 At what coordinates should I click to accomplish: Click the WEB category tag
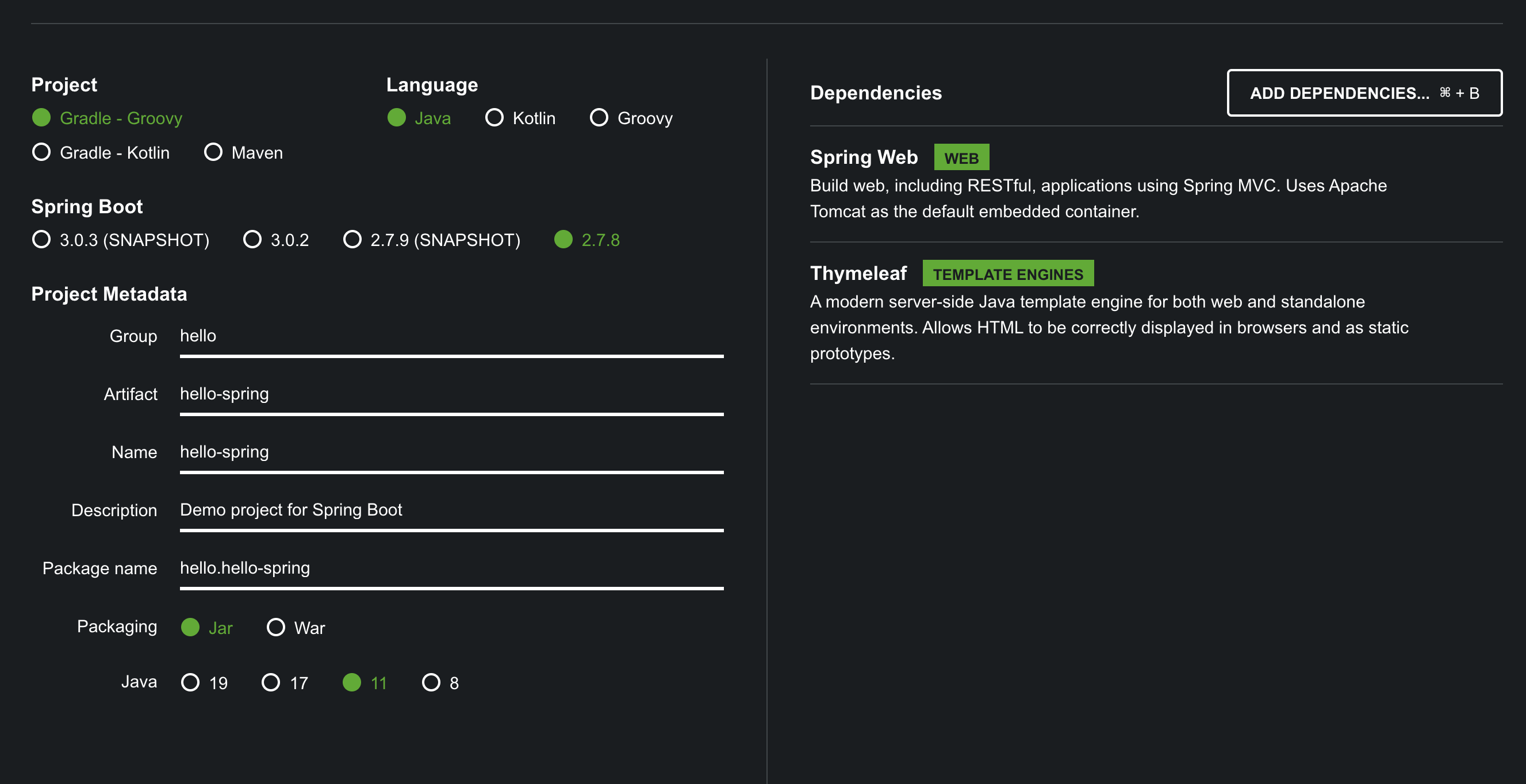[961, 157]
